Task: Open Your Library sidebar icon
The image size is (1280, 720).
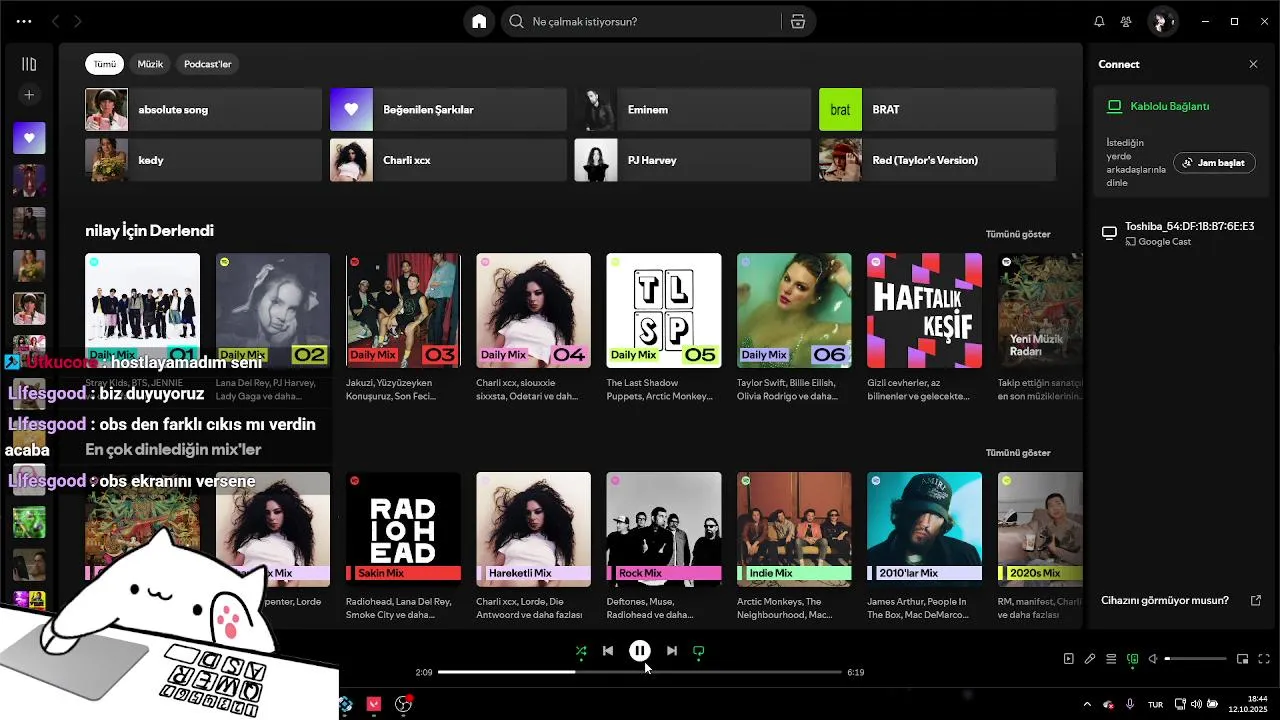Action: coord(29,64)
